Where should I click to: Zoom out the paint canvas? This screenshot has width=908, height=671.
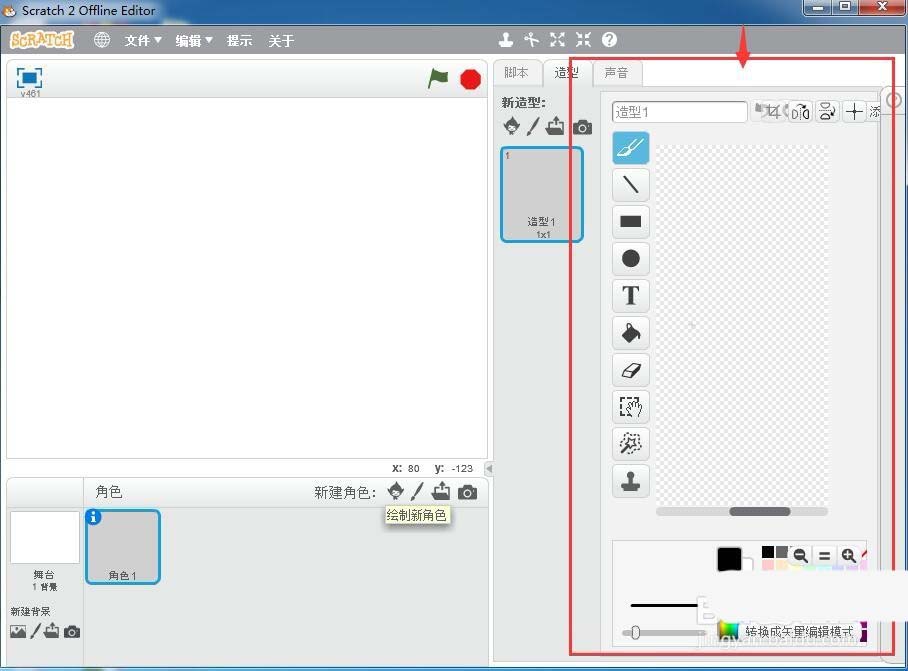point(800,556)
